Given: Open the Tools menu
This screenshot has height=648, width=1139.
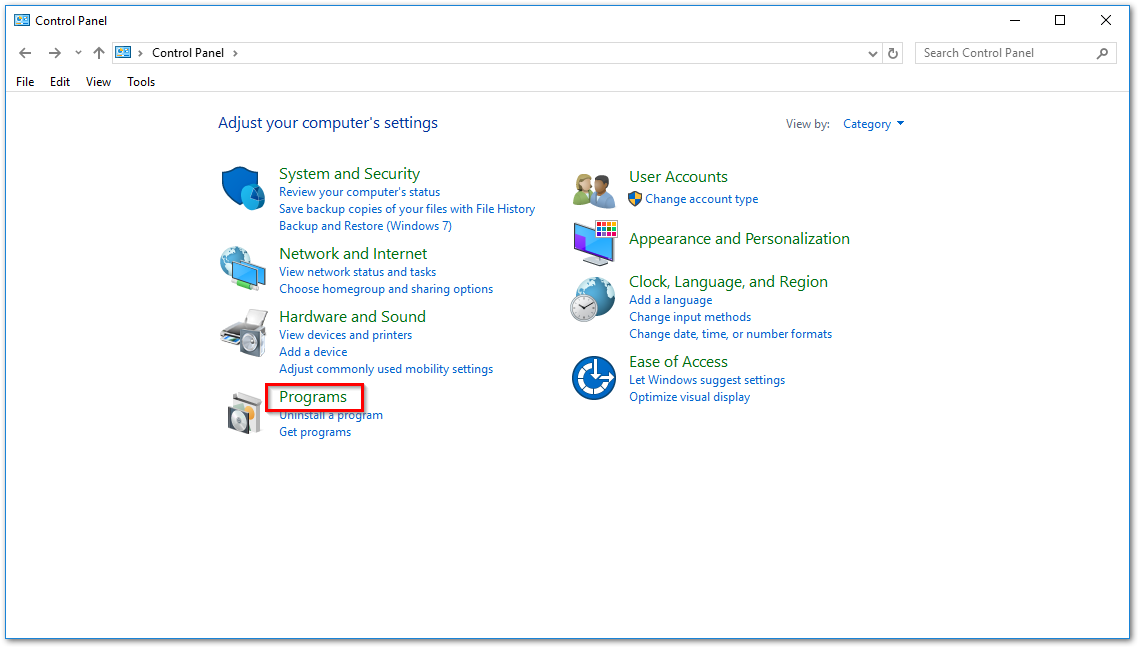Looking at the screenshot, I should 140,82.
